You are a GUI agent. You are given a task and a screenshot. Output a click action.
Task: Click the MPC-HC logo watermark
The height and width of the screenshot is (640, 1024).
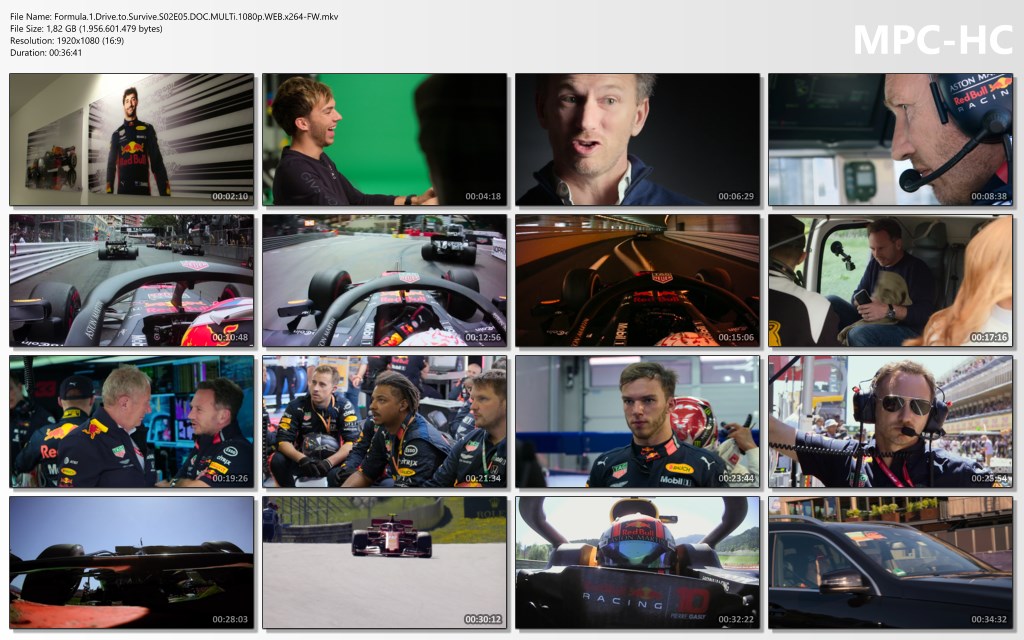932,38
